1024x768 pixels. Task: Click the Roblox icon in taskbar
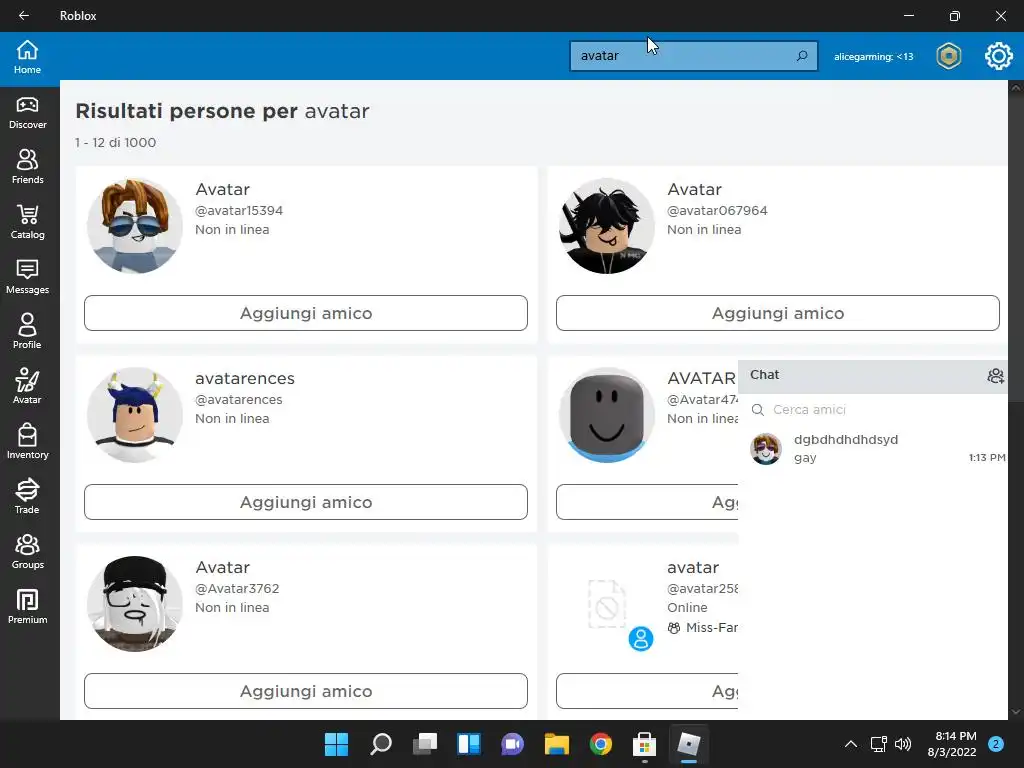click(x=689, y=744)
